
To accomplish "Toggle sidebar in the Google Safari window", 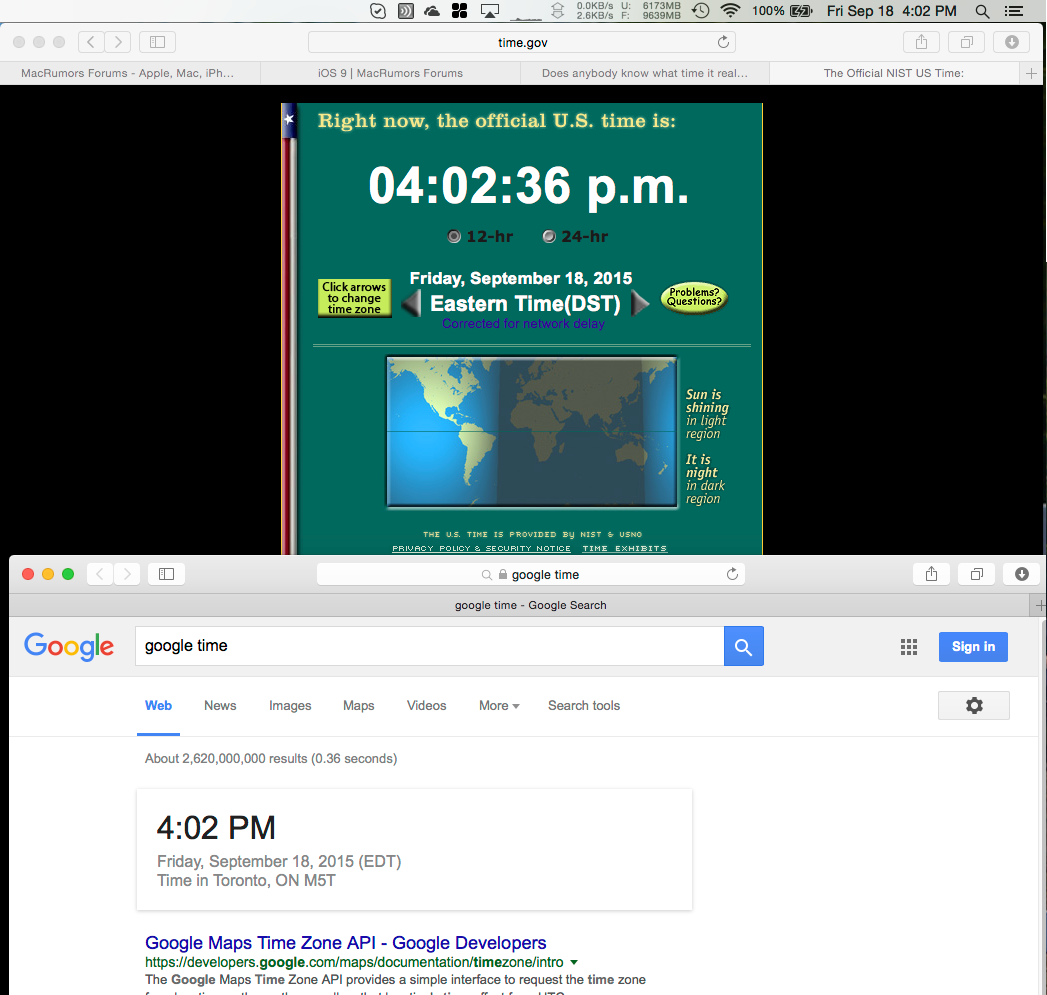I will pyautogui.click(x=166, y=574).
